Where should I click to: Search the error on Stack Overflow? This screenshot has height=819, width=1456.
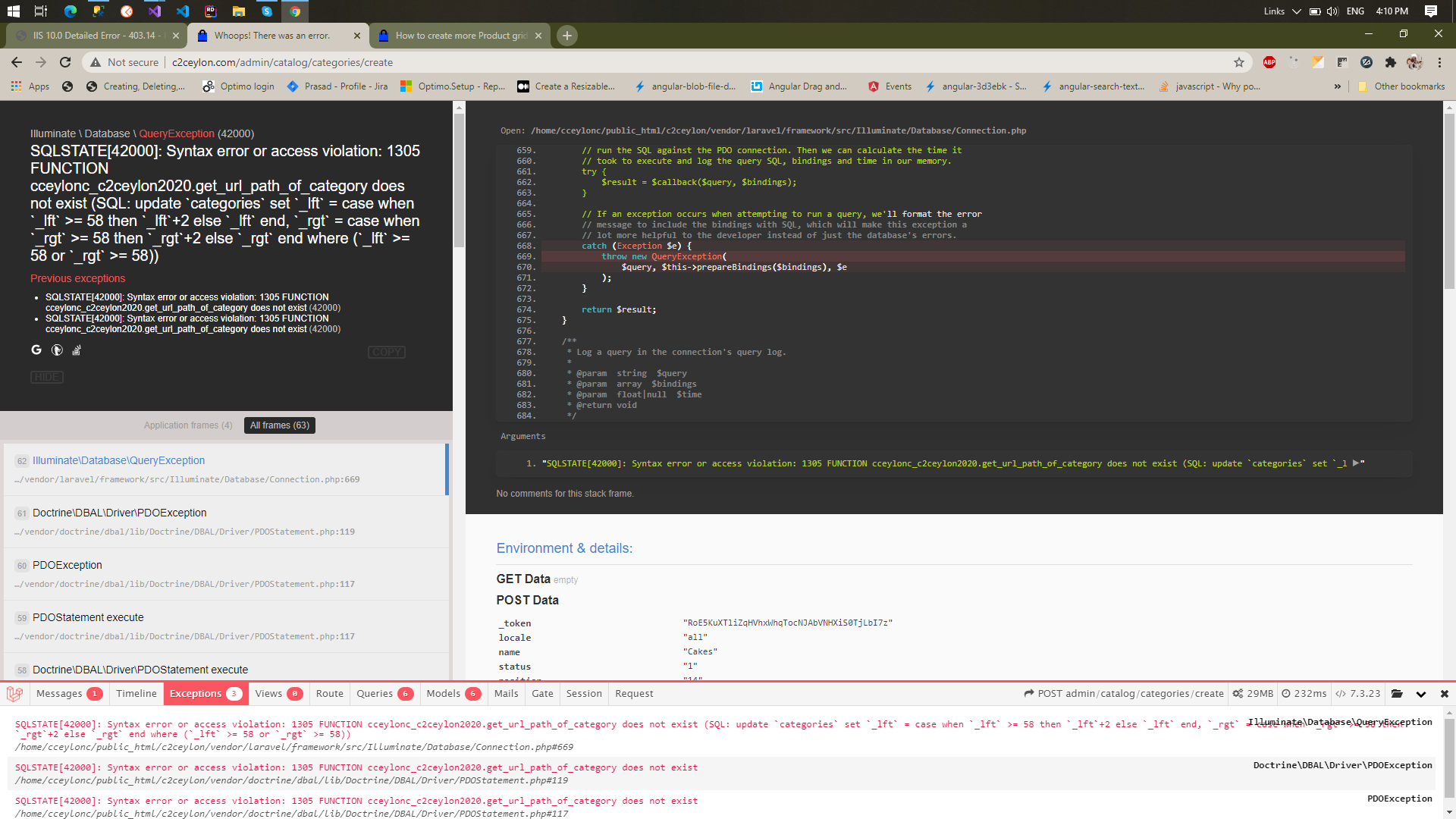pos(77,350)
